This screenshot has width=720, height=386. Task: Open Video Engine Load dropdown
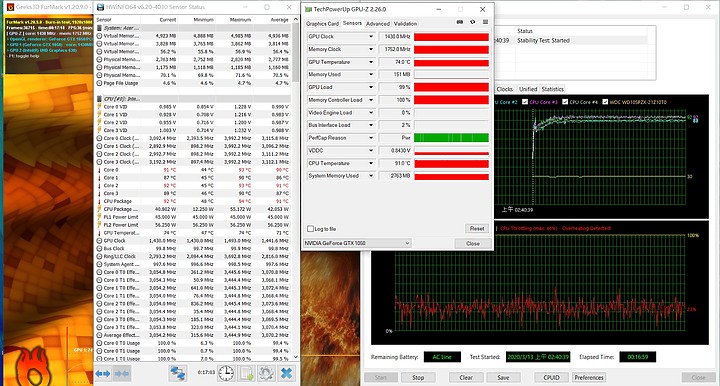pos(371,112)
